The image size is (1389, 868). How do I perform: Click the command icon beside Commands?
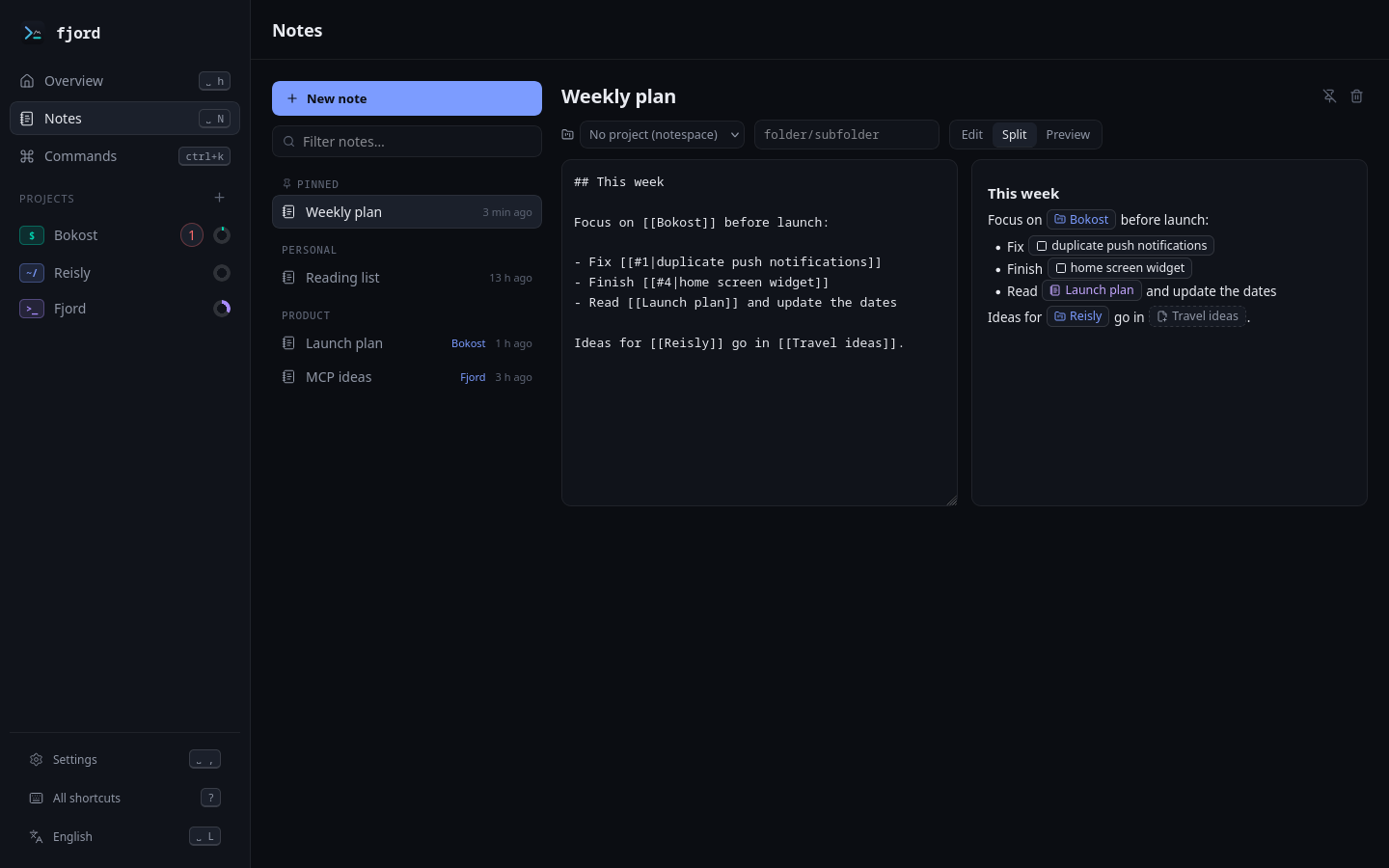pos(27,156)
